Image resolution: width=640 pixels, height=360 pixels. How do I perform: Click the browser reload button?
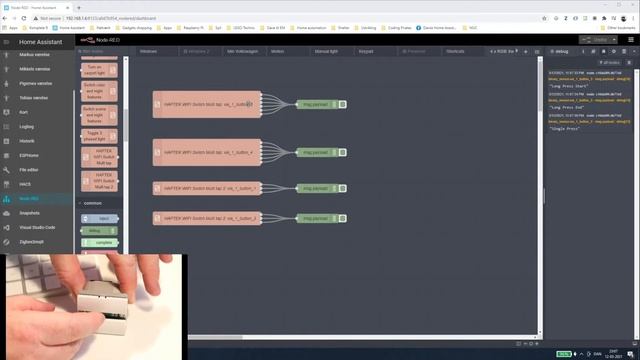tap(24, 18)
